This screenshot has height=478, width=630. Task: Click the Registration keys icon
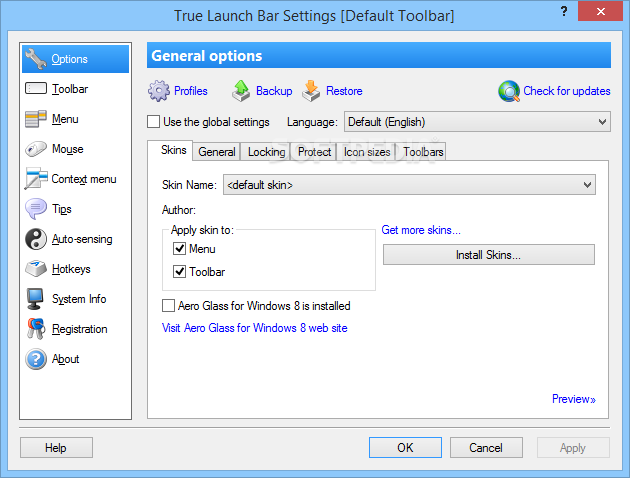click(x=36, y=329)
